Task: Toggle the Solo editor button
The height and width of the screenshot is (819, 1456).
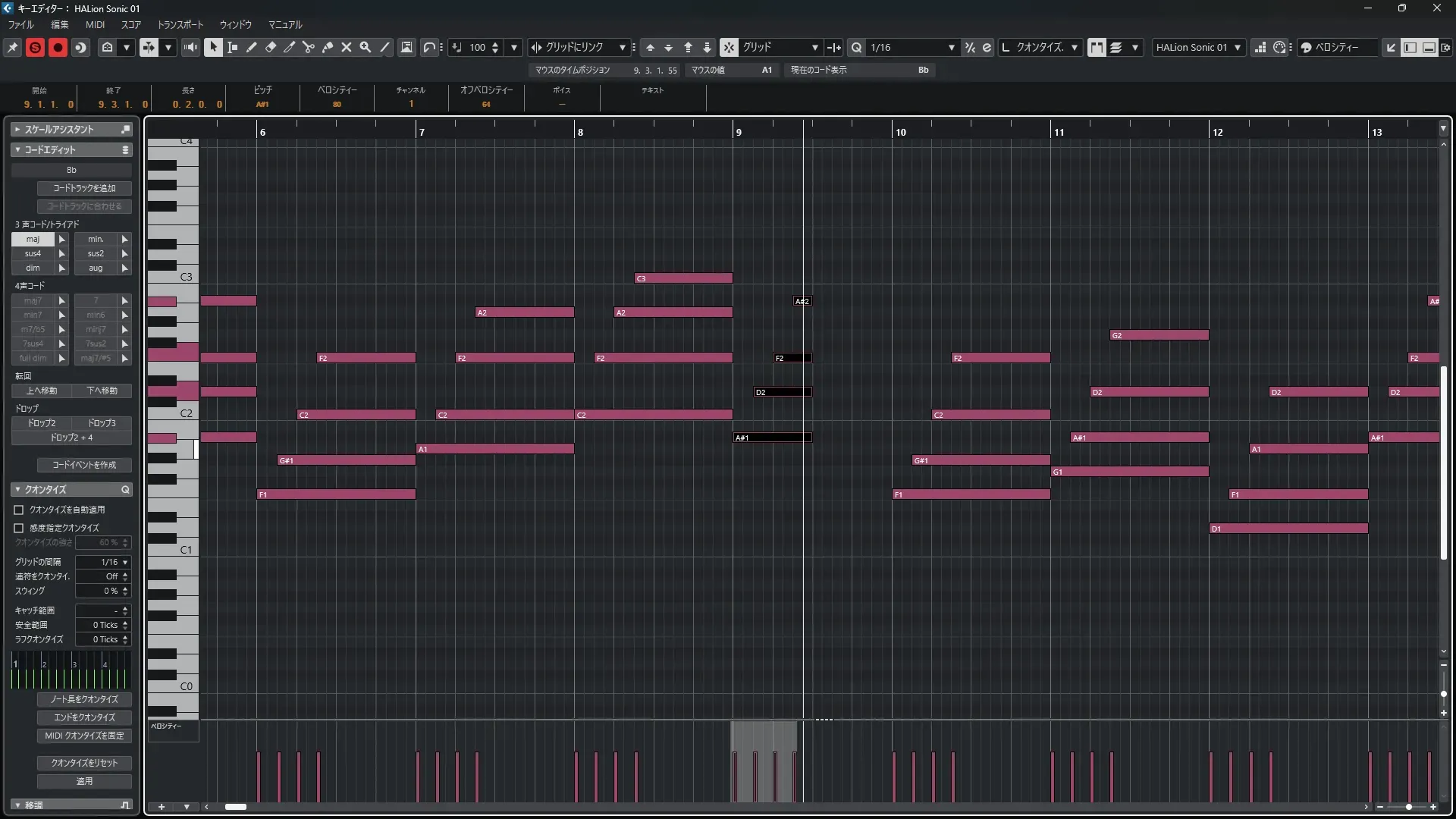Action: 35,47
